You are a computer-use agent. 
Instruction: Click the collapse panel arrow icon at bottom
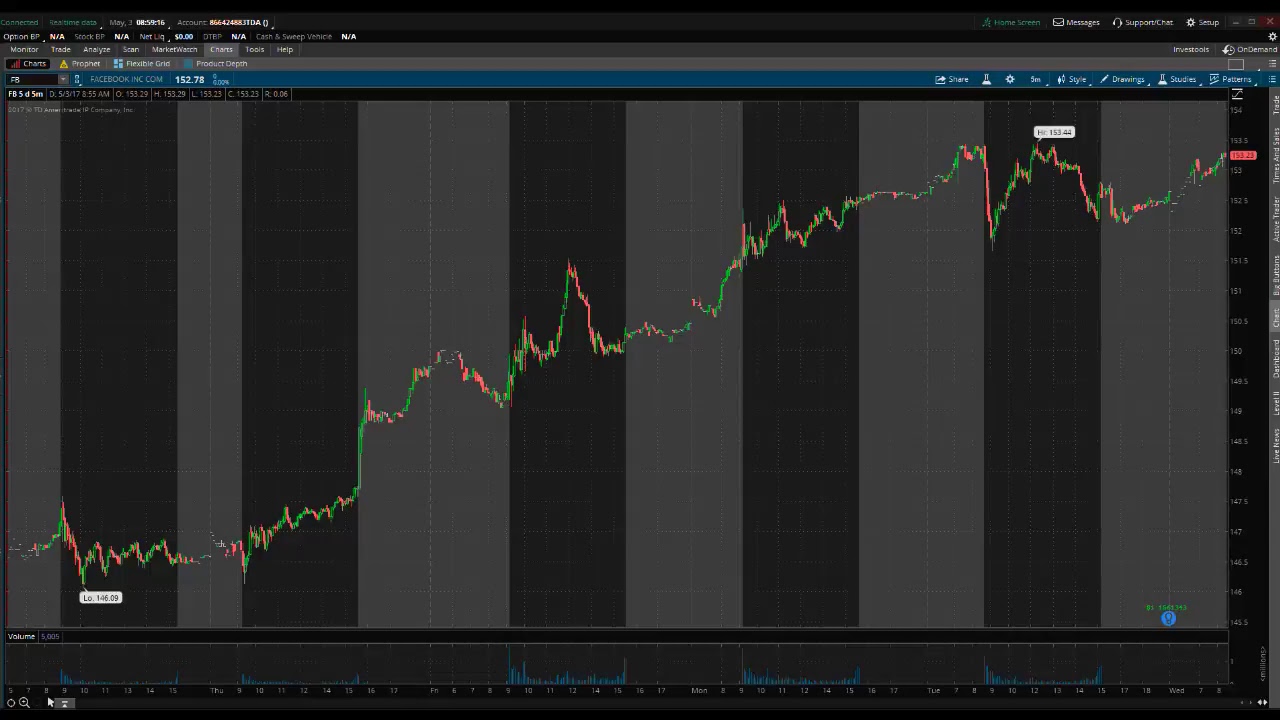[64, 703]
